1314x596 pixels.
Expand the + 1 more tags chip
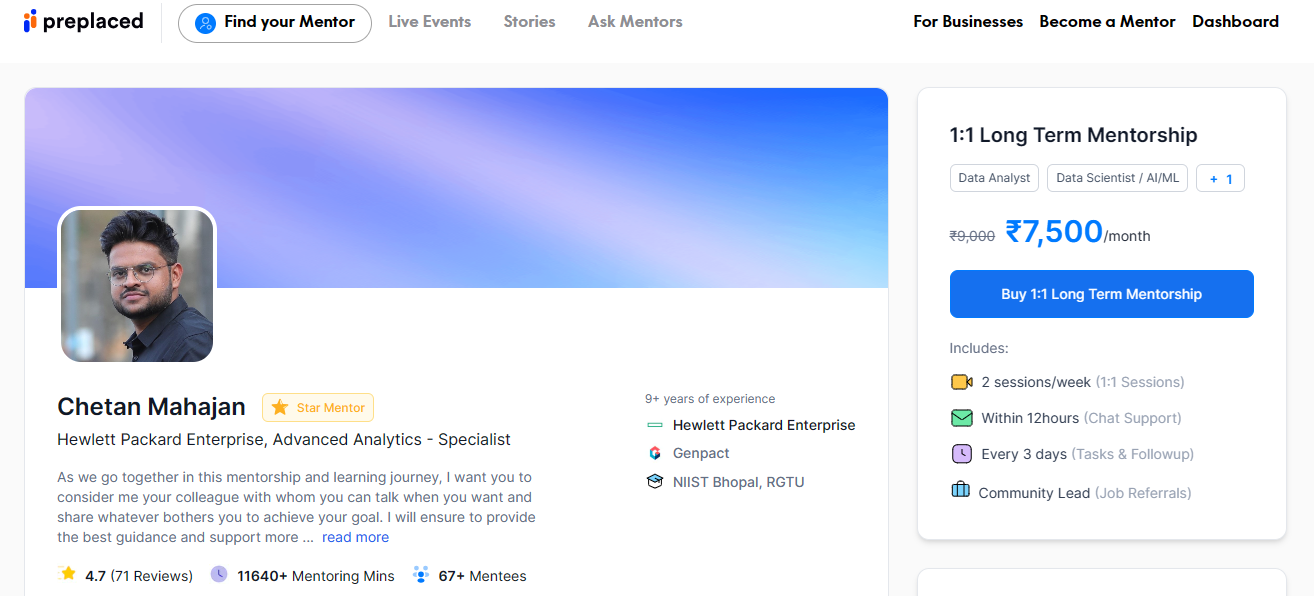coord(1220,179)
